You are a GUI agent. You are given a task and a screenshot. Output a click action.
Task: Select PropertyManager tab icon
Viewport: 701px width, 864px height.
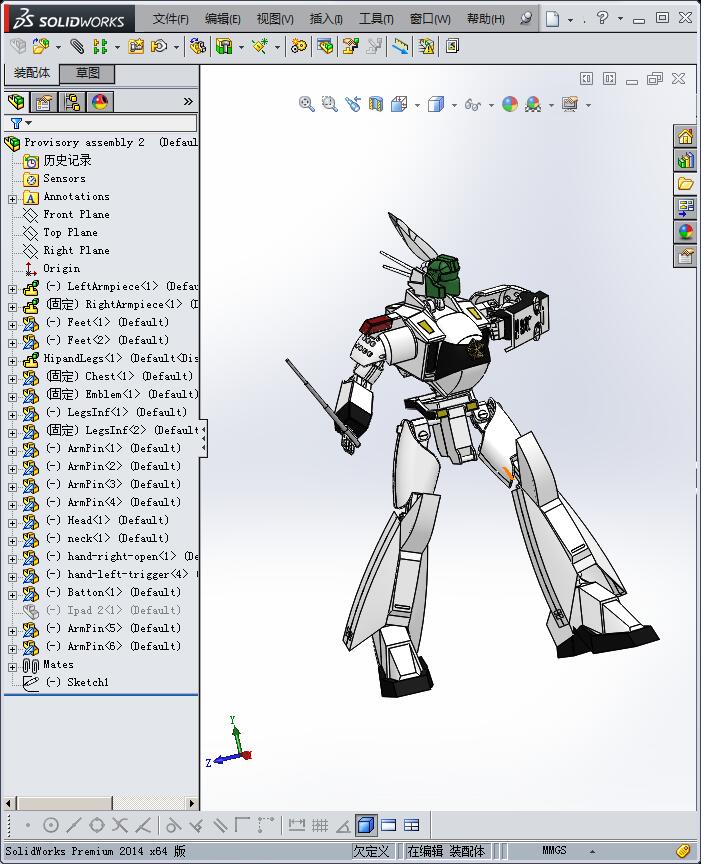pyautogui.click(x=44, y=102)
